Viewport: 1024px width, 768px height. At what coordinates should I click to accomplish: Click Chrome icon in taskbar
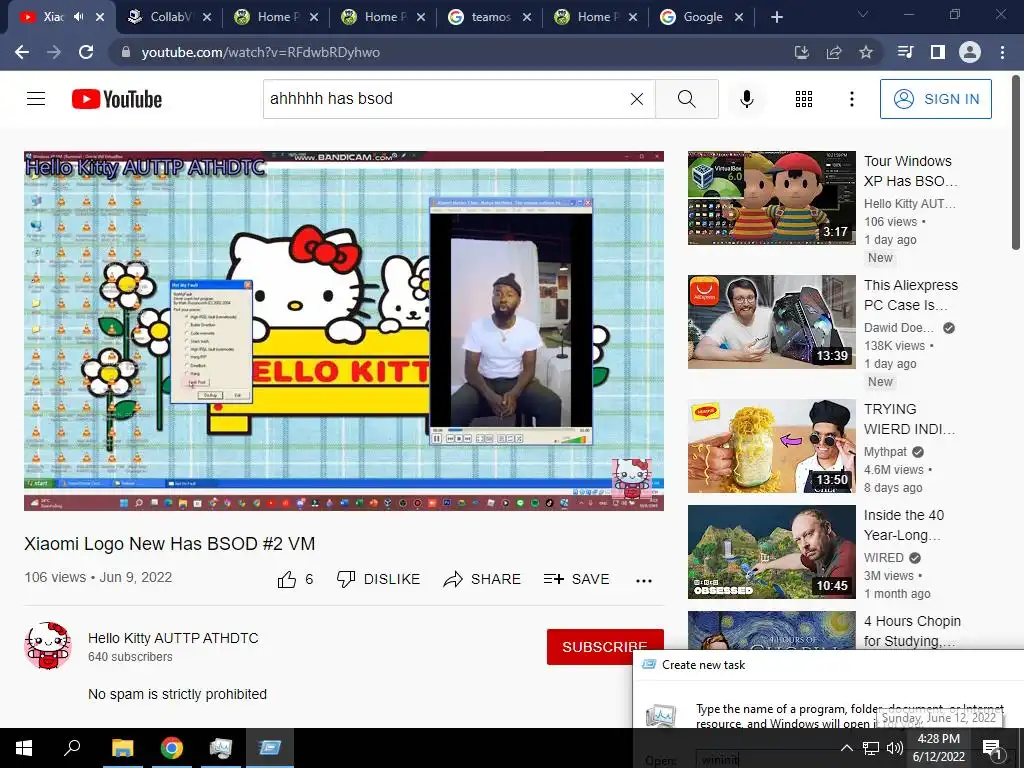coord(172,748)
